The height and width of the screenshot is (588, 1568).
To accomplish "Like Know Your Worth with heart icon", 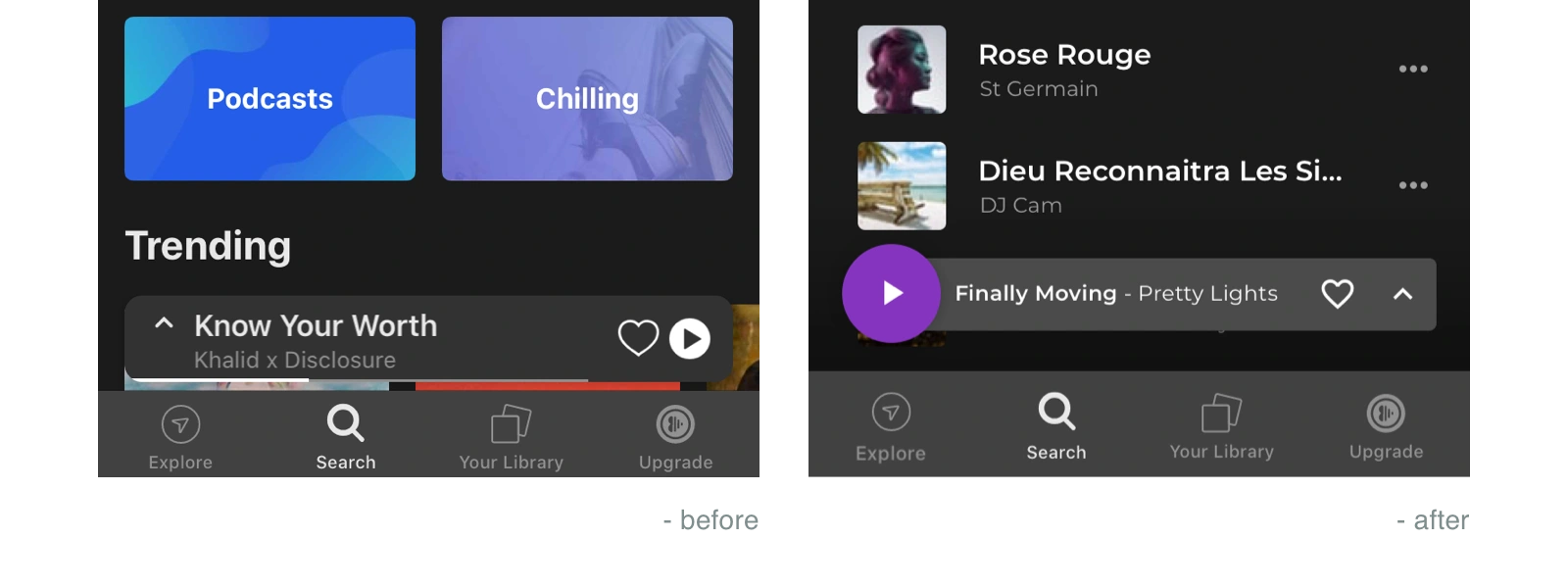I will pyautogui.click(x=638, y=339).
